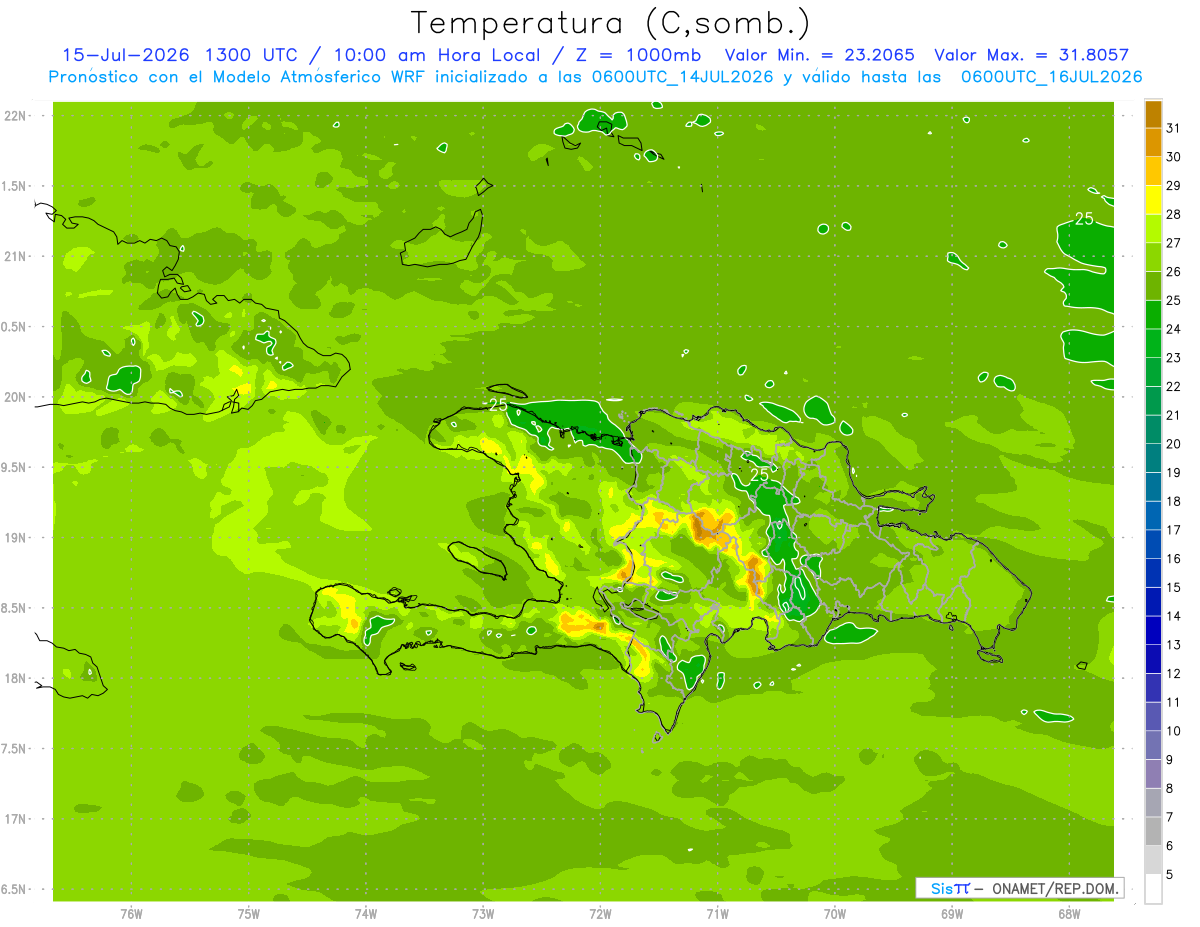Click the "Sisπ – ONAMET/REP.DOM." credit box
The width and height of the screenshot is (1200, 927).
(1019, 888)
